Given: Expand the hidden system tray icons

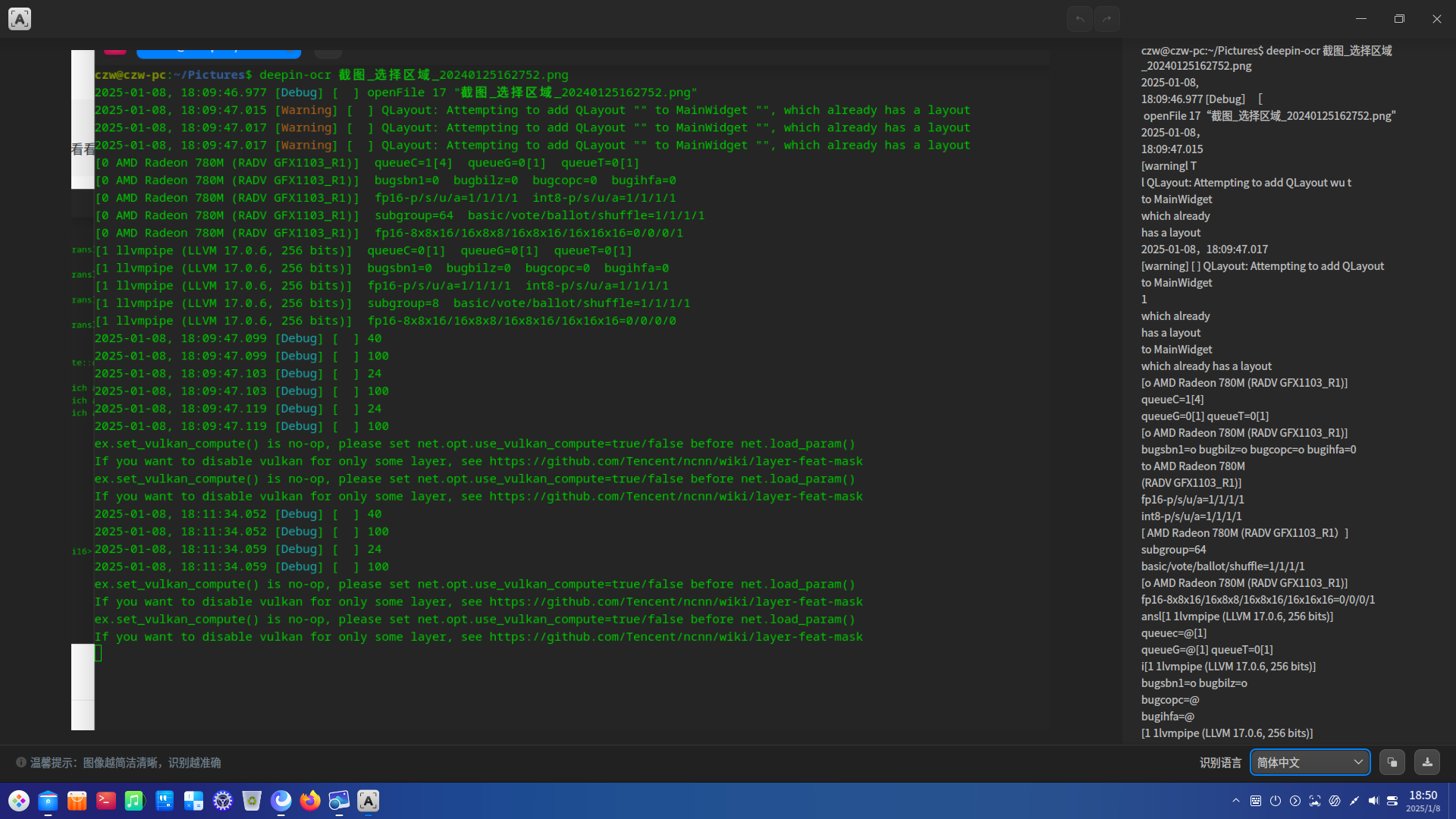Looking at the screenshot, I should tap(1236, 801).
